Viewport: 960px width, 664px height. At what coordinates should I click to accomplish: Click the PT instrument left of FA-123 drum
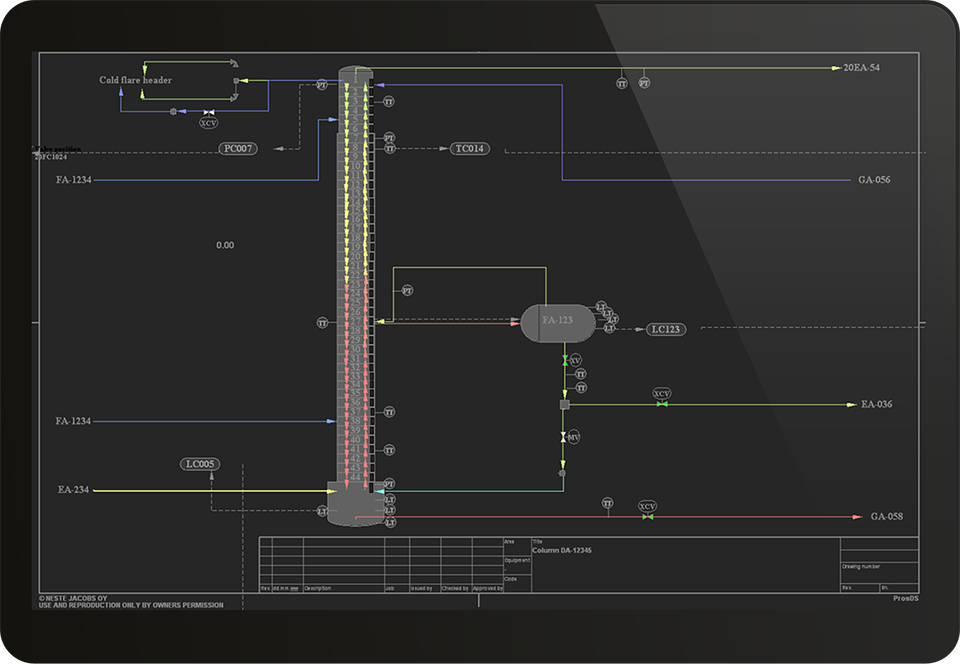[x=407, y=290]
